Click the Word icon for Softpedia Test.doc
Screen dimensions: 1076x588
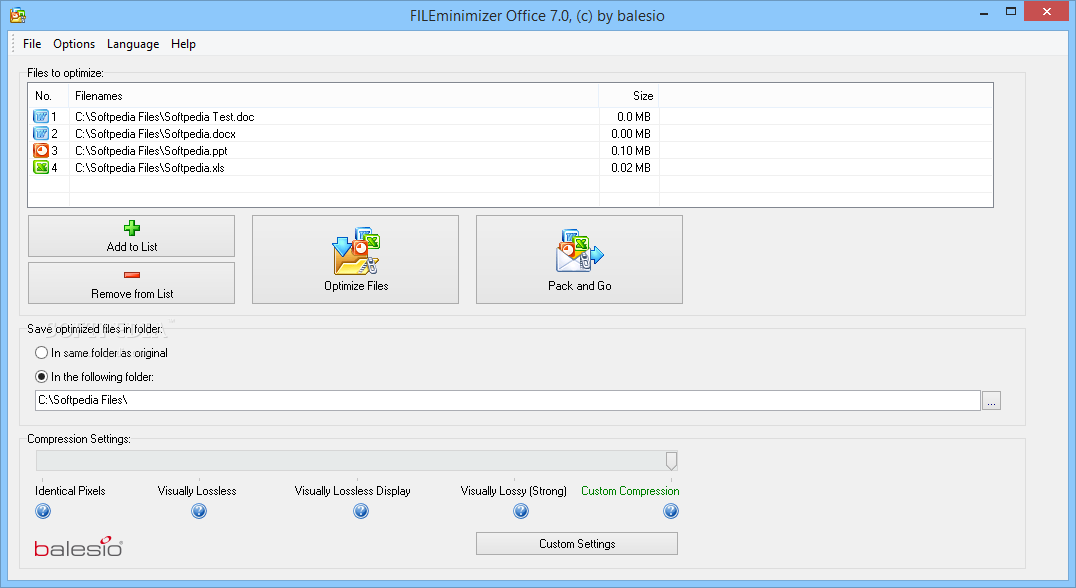tap(40, 117)
